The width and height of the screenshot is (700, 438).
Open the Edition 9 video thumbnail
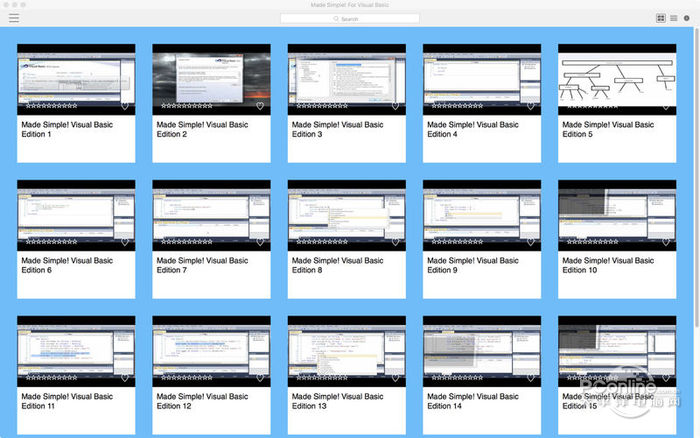[x=482, y=214]
